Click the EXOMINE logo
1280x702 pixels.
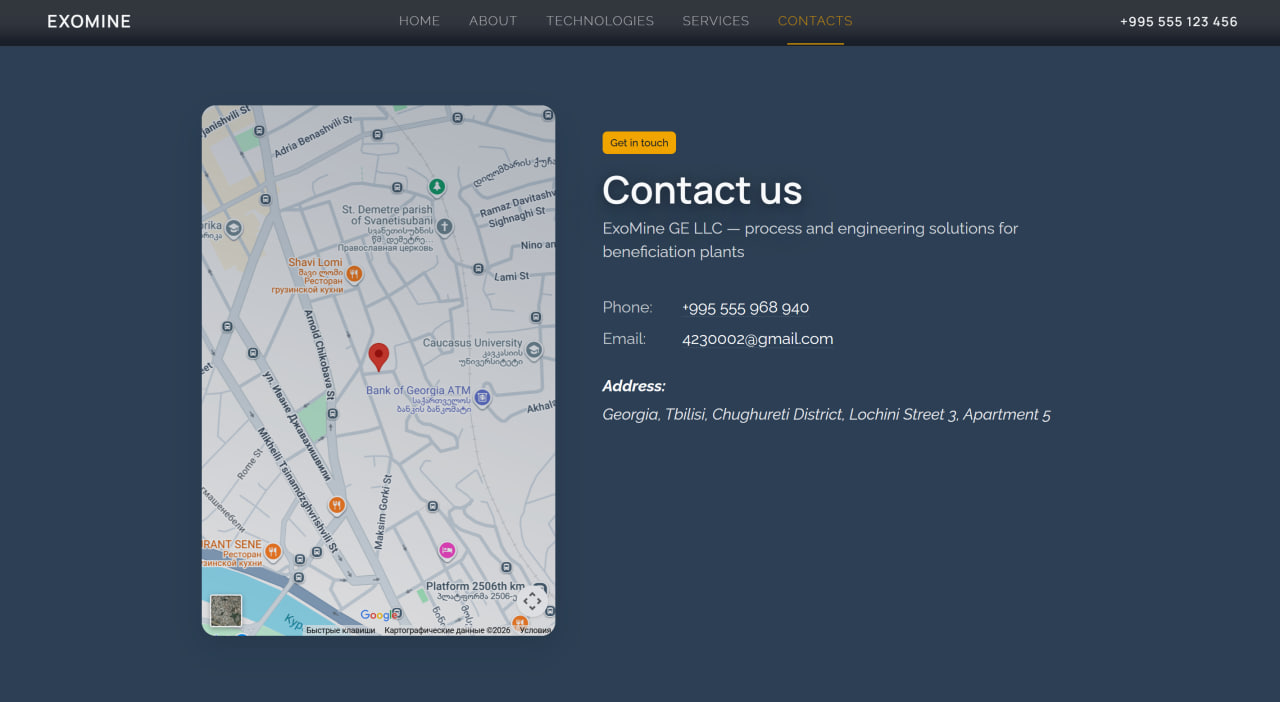point(89,21)
